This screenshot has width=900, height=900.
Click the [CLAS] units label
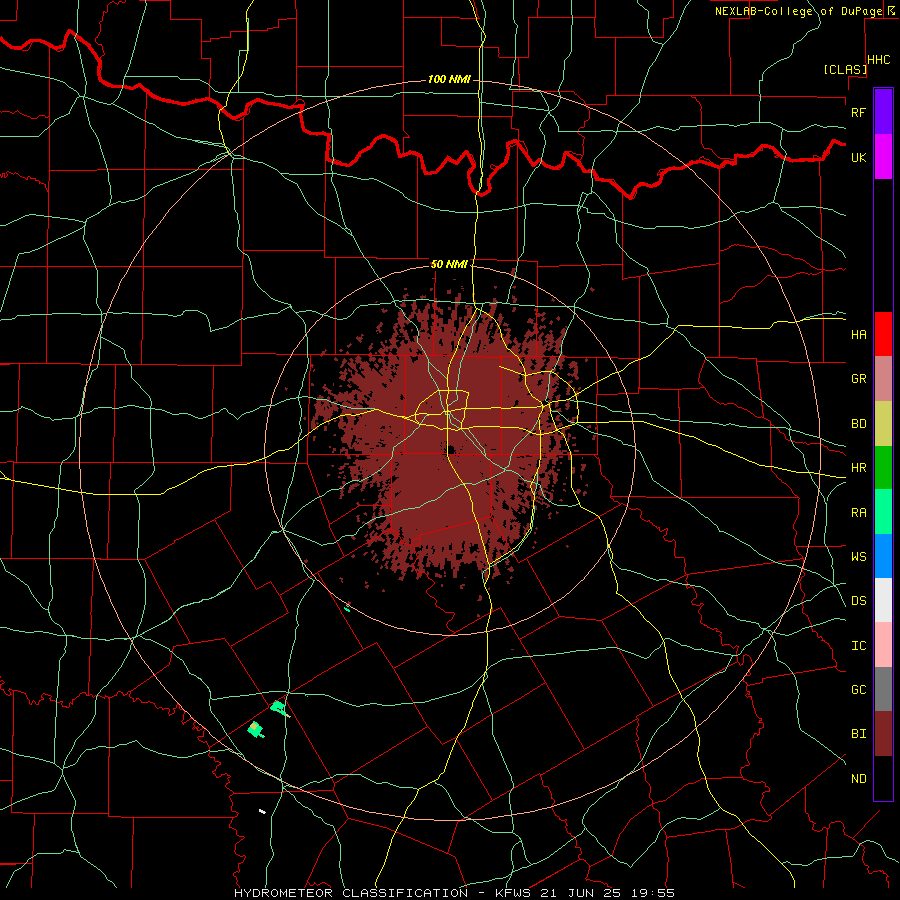tap(845, 69)
